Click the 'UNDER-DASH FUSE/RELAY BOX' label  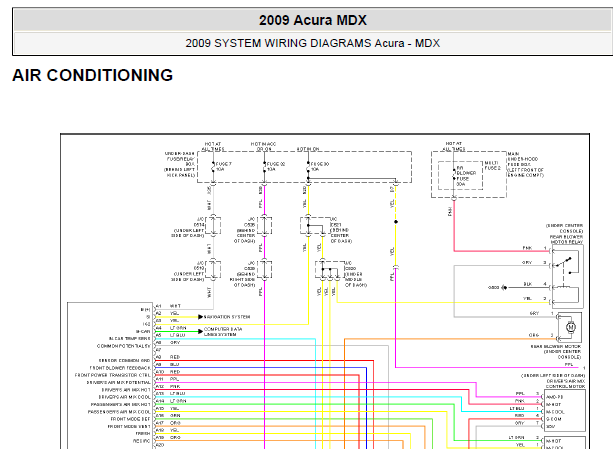pyautogui.click(x=180, y=165)
